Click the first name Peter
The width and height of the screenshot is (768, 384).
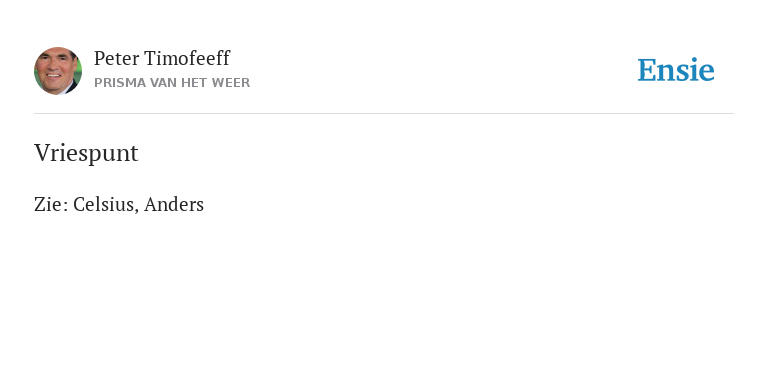tap(117, 58)
